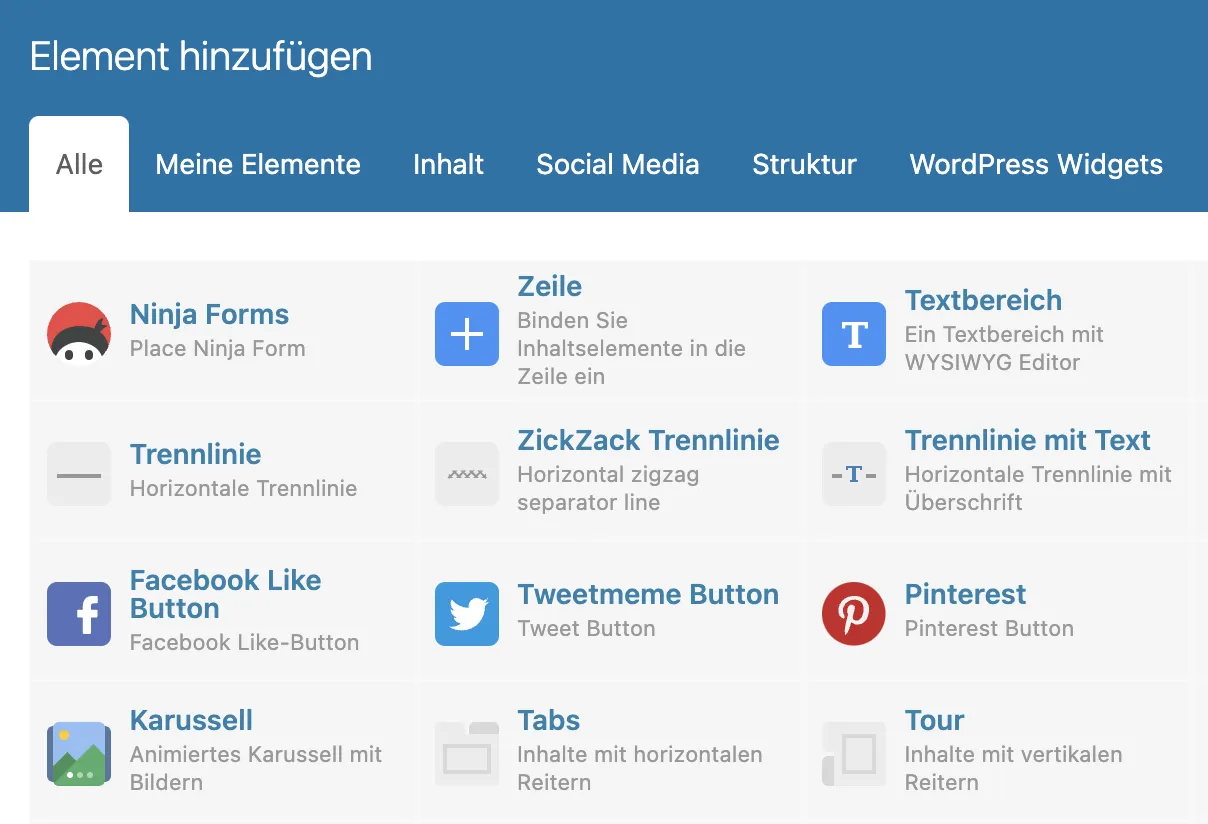
Task: Click the ZickZack Trennlinie zigzag icon
Action: coord(467,474)
